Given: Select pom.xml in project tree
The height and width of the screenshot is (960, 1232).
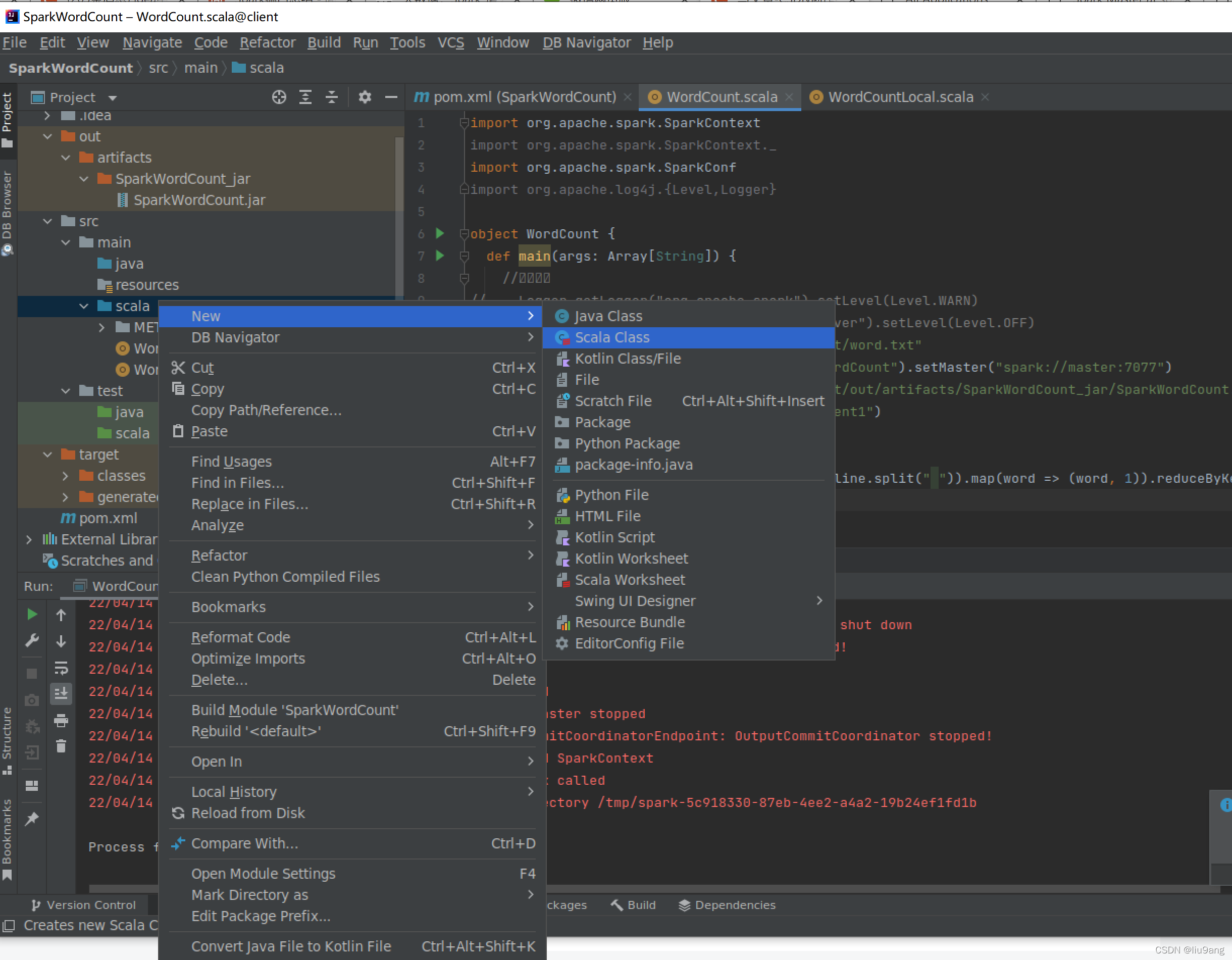Looking at the screenshot, I should coord(108,518).
